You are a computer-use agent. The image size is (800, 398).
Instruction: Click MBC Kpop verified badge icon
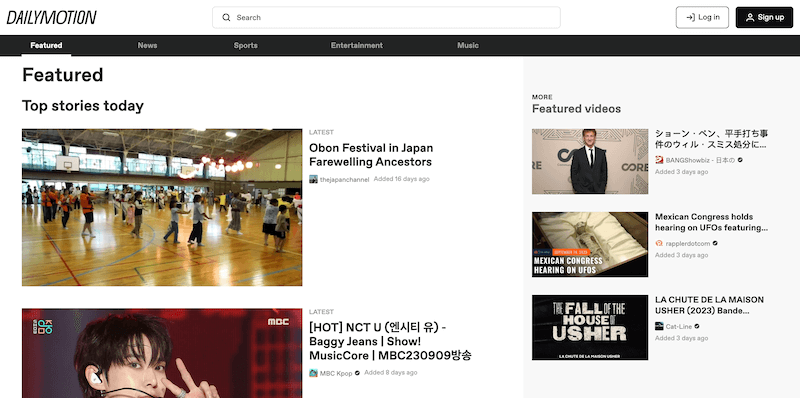pos(357,373)
